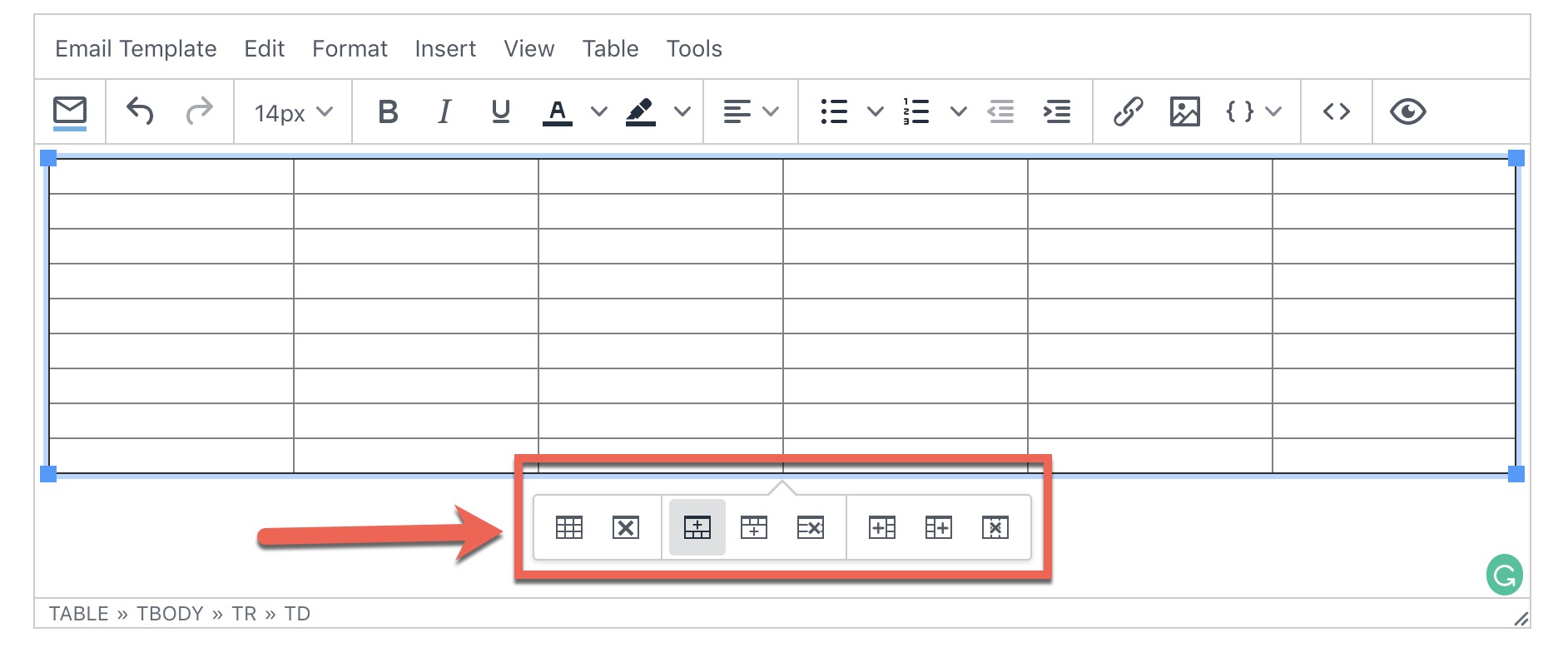1568x657 pixels.
Task: Delete the whole table
Action: coord(626,527)
